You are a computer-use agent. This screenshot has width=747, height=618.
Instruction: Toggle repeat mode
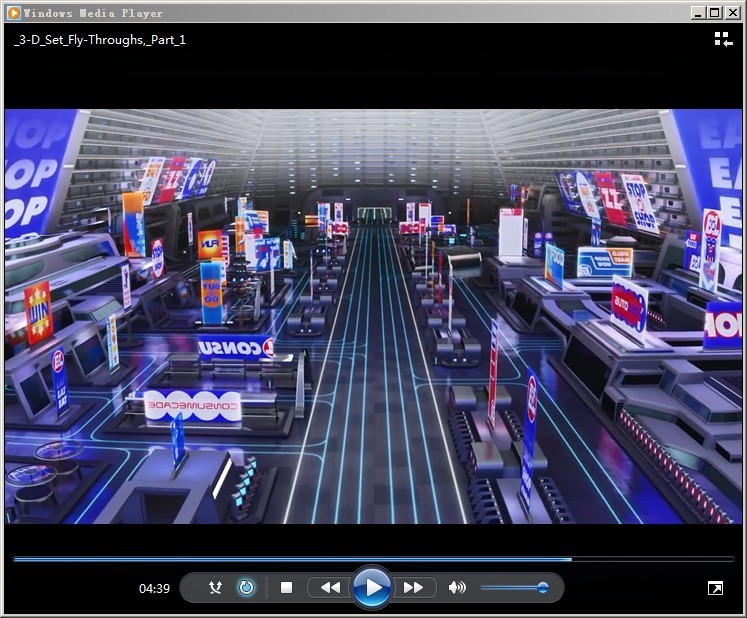point(246,588)
